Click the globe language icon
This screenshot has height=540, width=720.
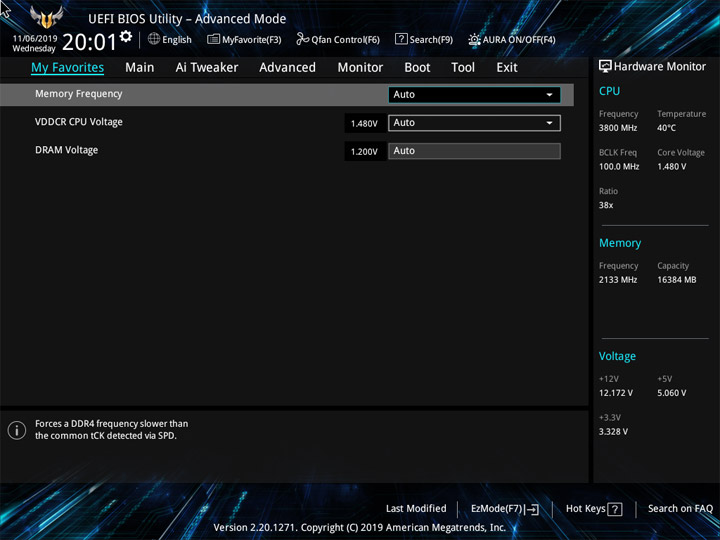tap(154, 39)
